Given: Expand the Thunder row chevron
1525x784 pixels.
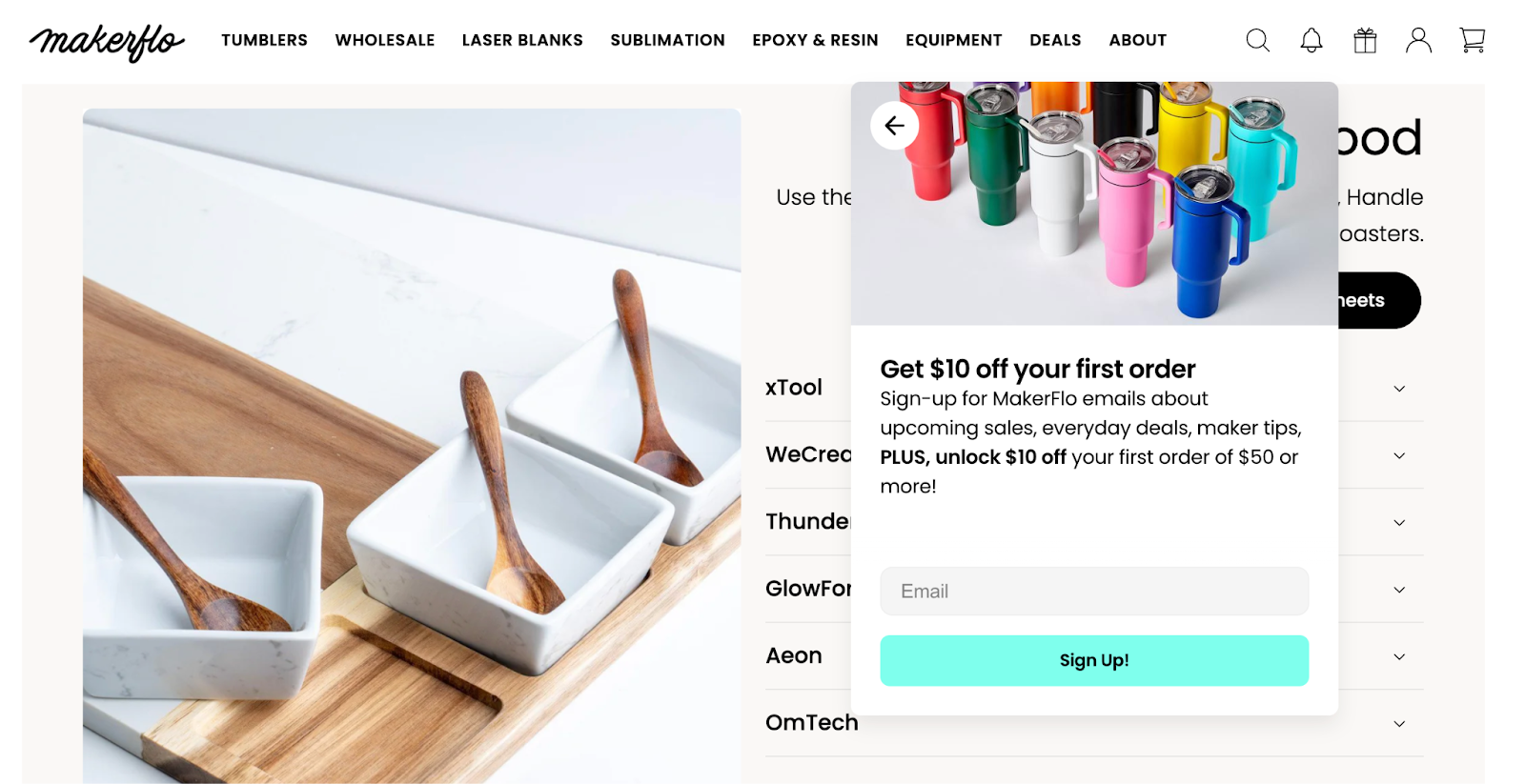Looking at the screenshot, I should coord(1399,523).
